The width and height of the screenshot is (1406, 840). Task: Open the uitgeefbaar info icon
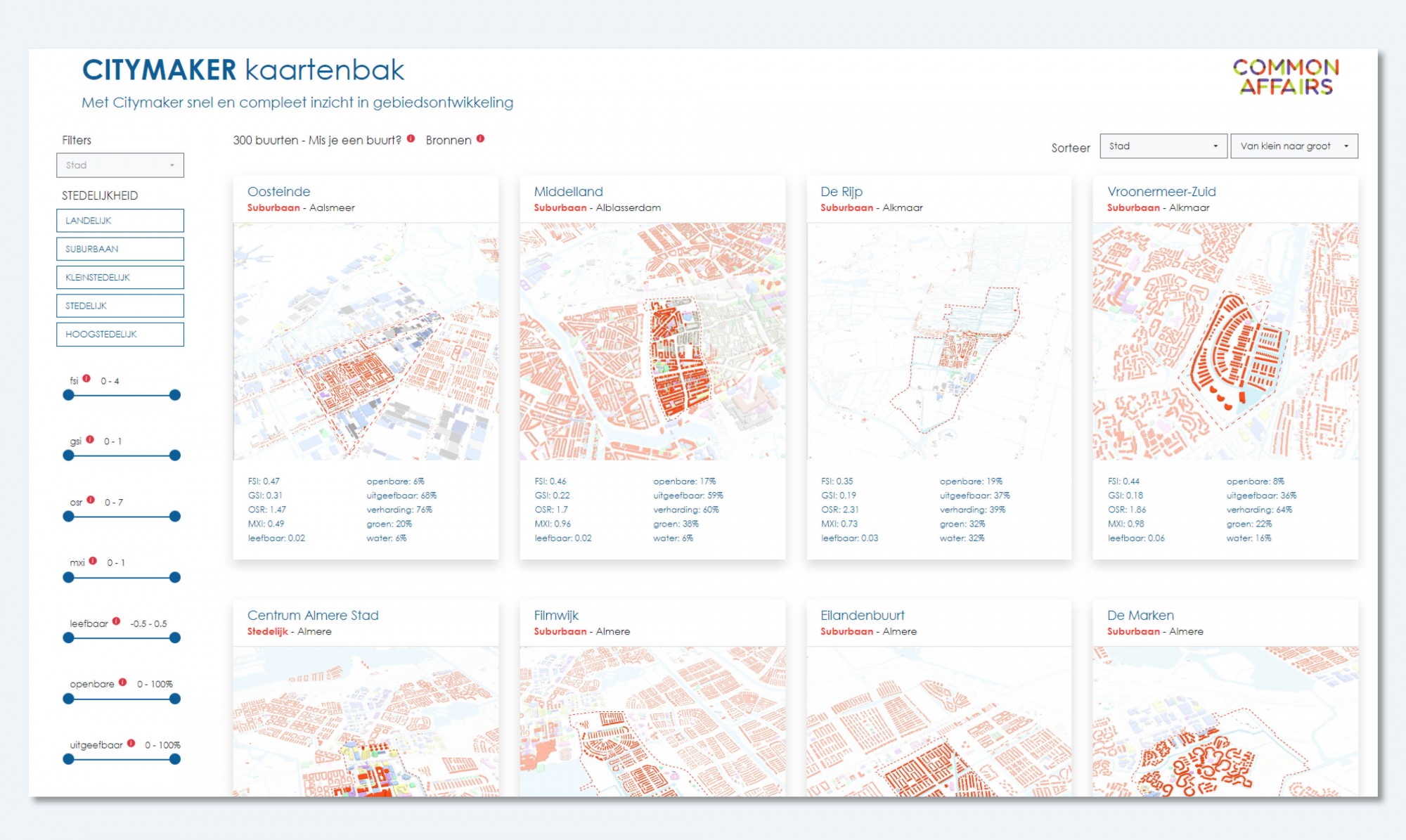(131, 743)
